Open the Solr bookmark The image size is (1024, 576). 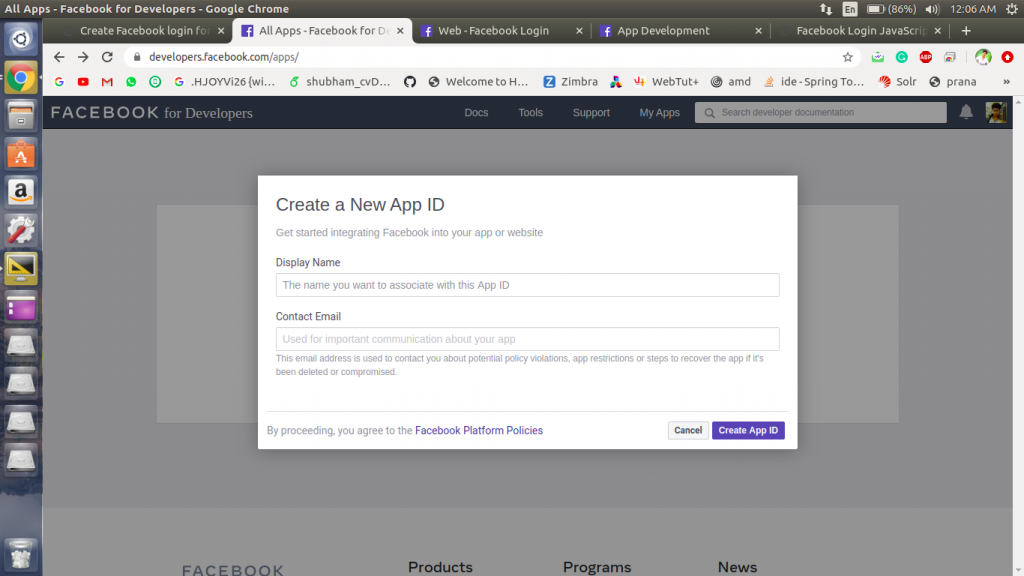[897, 82]
